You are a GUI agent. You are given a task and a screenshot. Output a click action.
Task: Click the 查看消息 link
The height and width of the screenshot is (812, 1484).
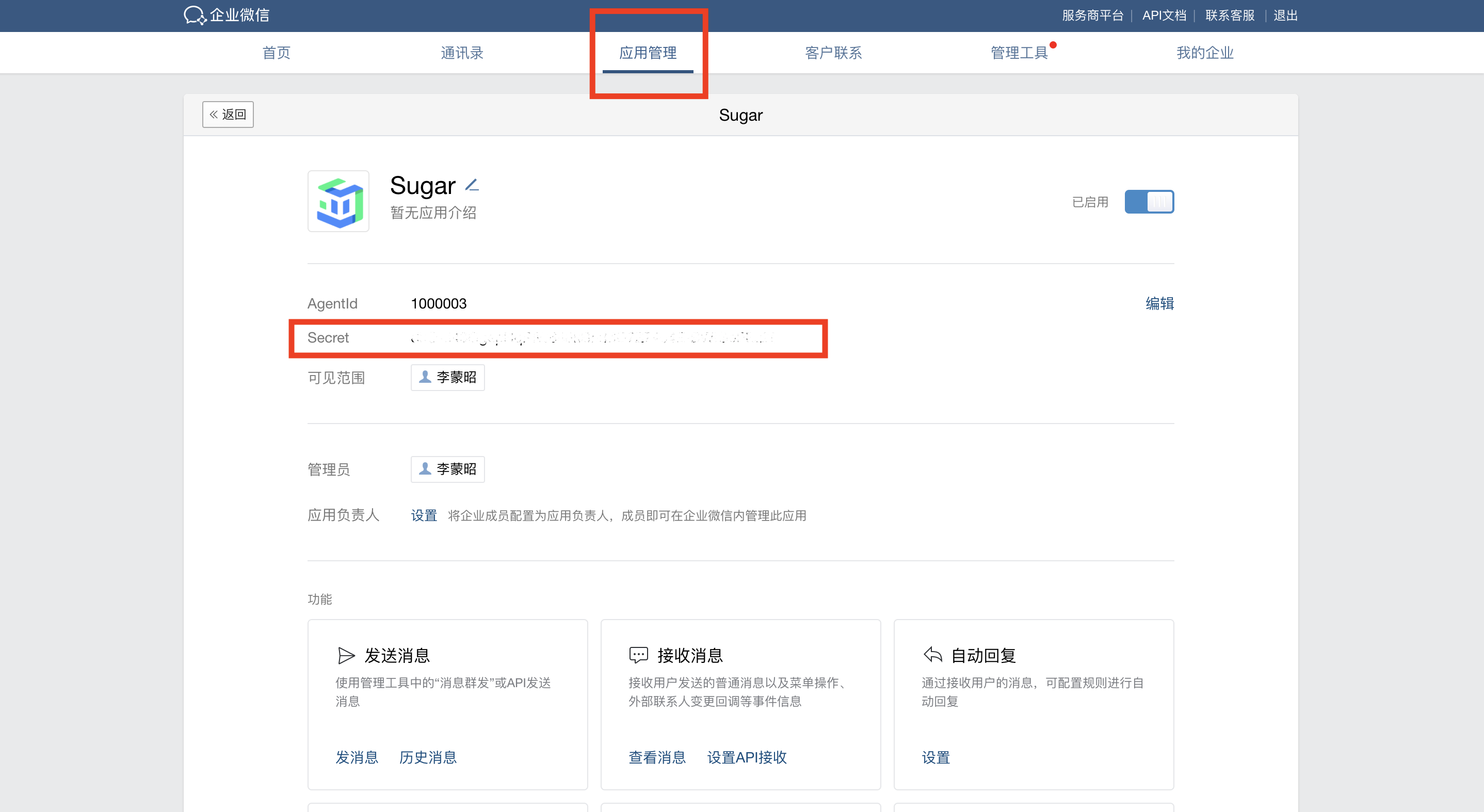click(x=657, y=757)
